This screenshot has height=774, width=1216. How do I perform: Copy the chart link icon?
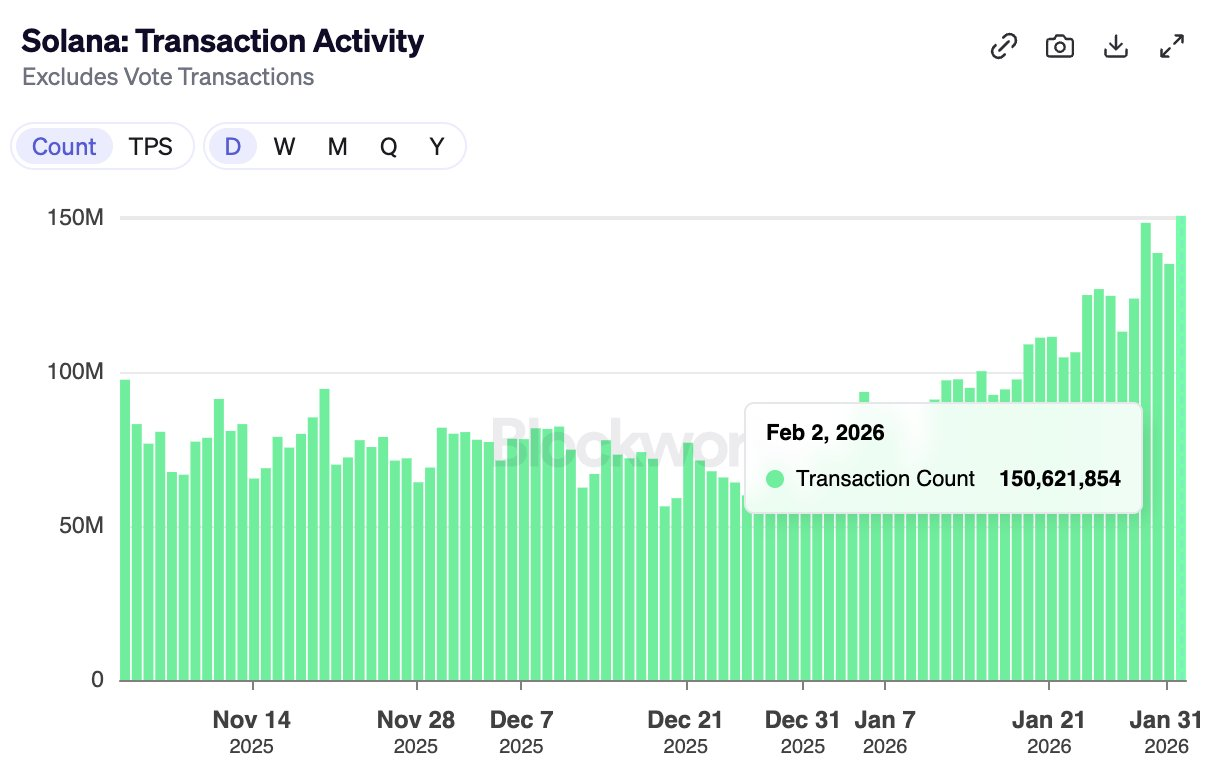coord(1003,47)
